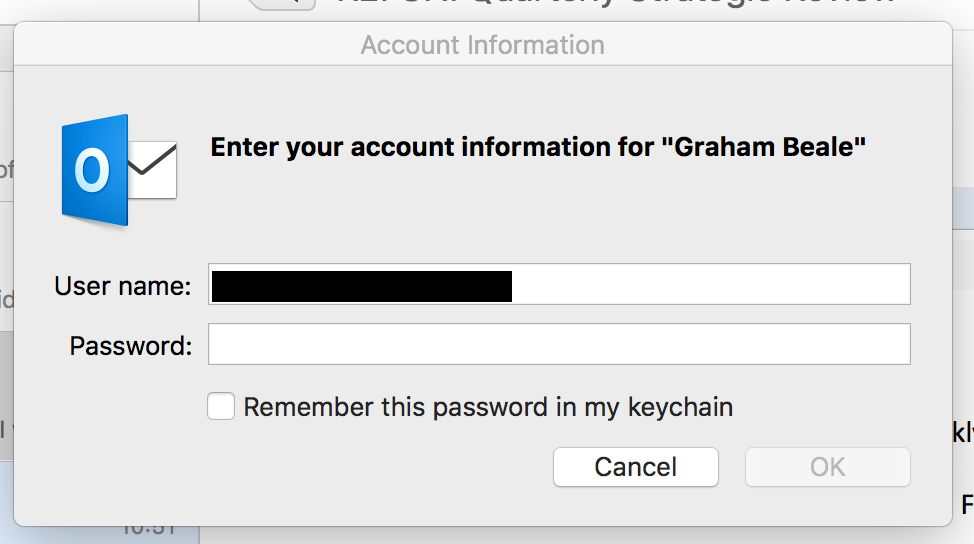Click the blue "O" on the Outlook logo
This screenshot has width=974, height=544.
pyautogui.click(x=92, y=170)
